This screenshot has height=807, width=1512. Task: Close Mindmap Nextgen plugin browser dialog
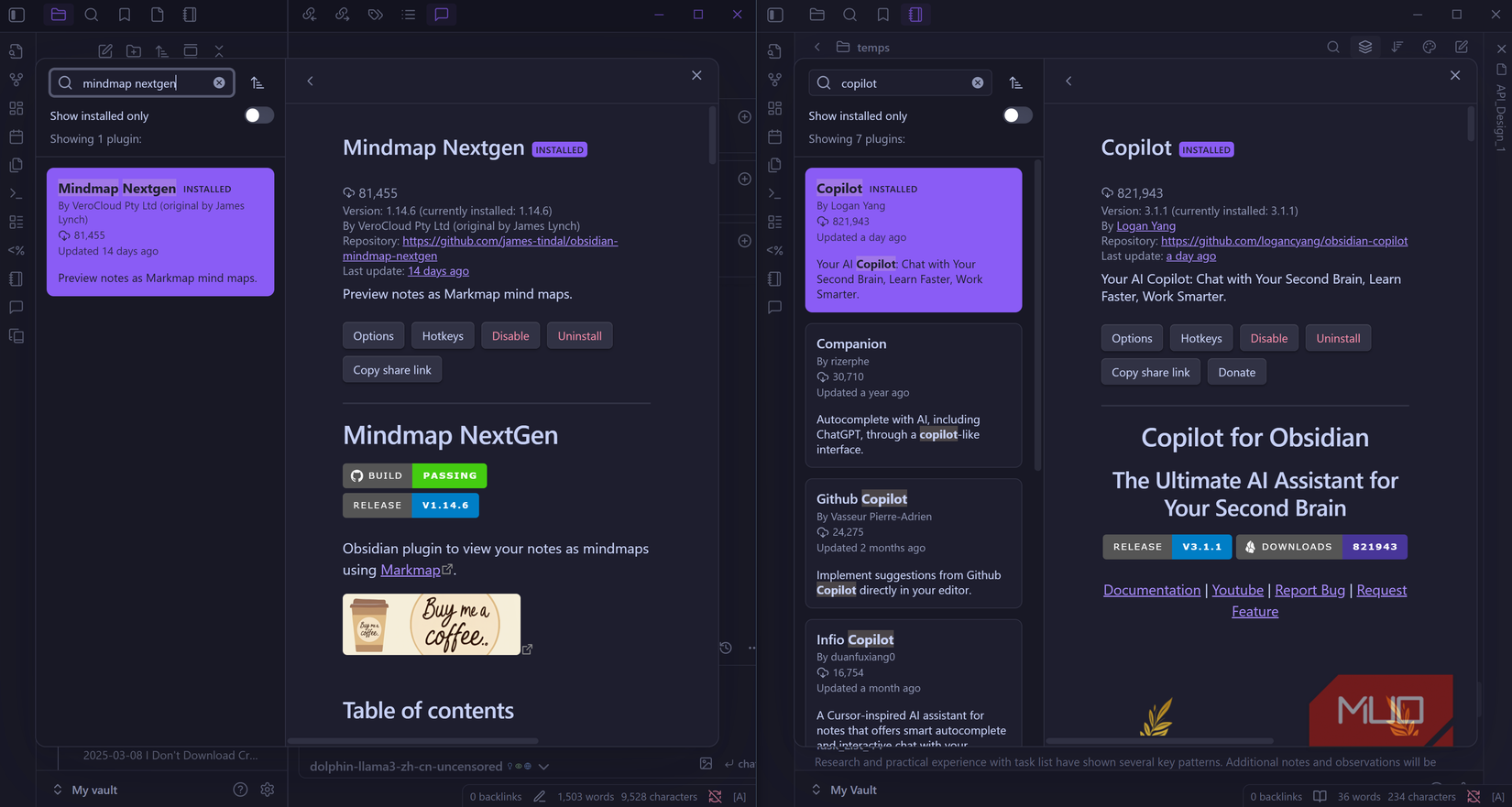(x=696, y=75)
